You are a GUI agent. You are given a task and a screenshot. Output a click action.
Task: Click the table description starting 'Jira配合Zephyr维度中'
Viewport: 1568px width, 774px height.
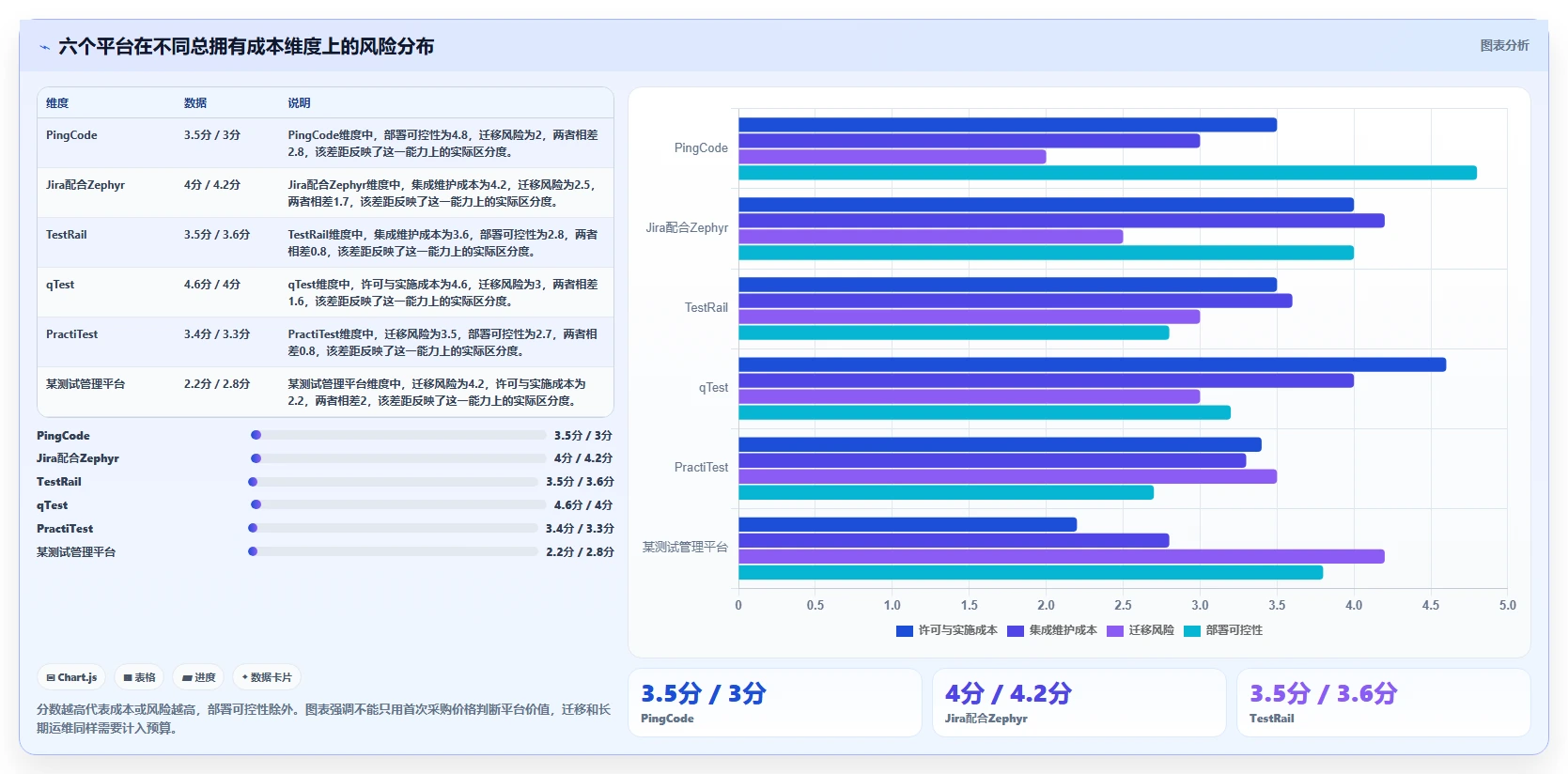click(x=442, y=193)
